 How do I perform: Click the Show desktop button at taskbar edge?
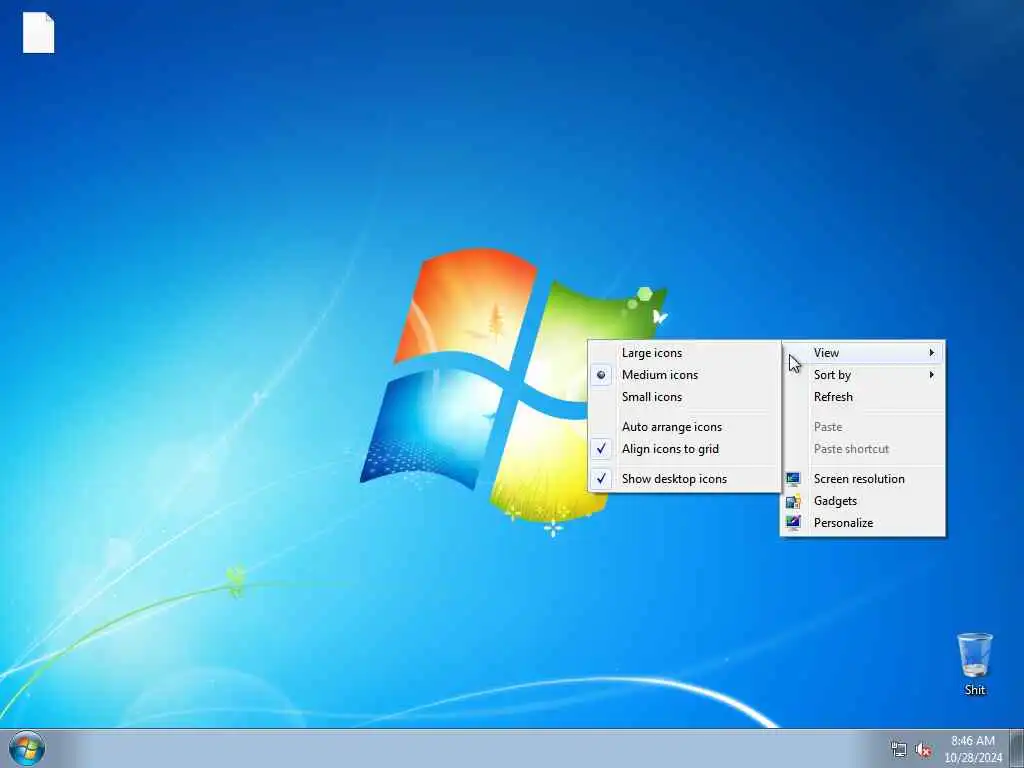pos(1017,748)
